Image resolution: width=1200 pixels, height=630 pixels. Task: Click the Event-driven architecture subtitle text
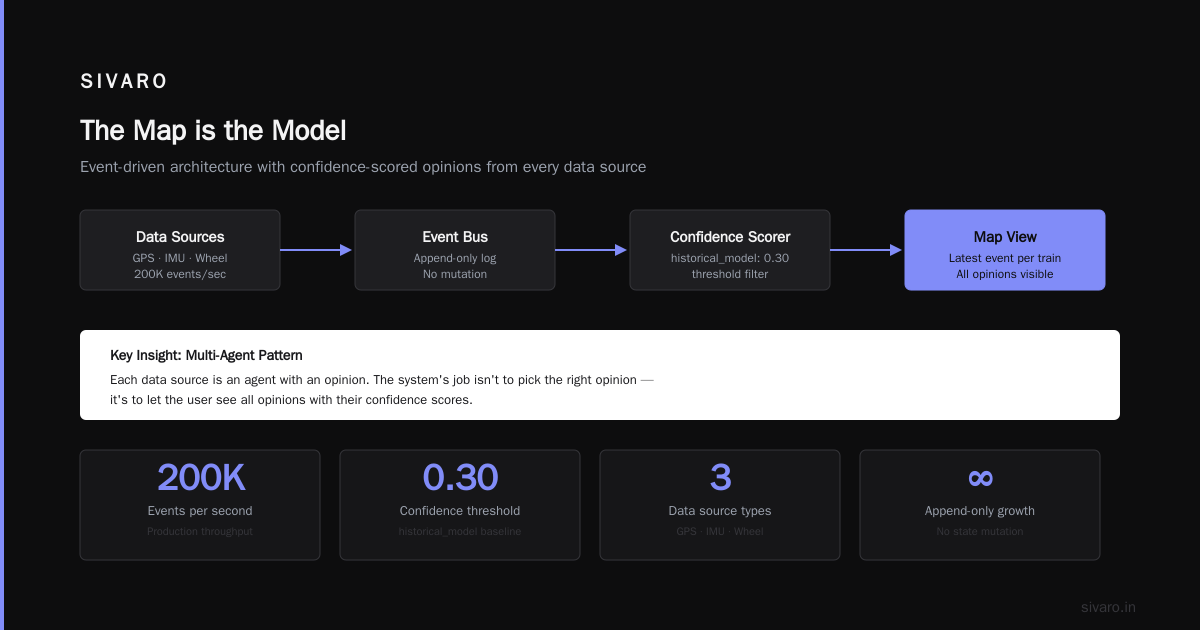pos(363,167)
